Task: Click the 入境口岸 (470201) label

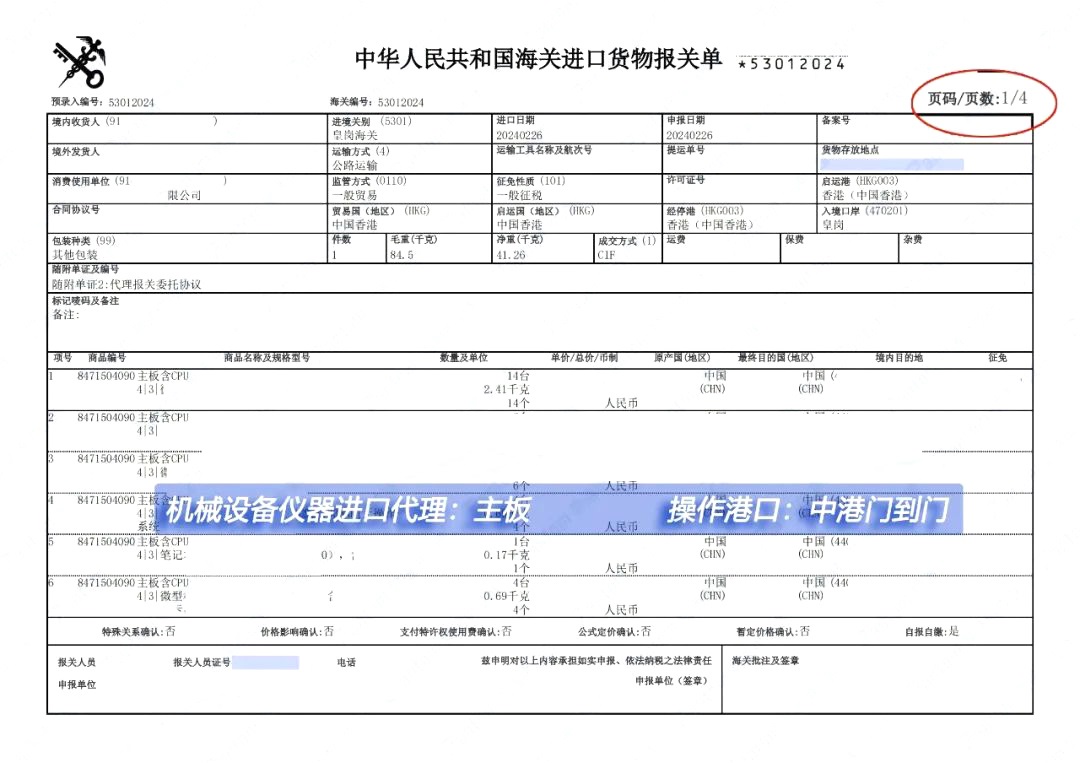Action: coord(864,211)
